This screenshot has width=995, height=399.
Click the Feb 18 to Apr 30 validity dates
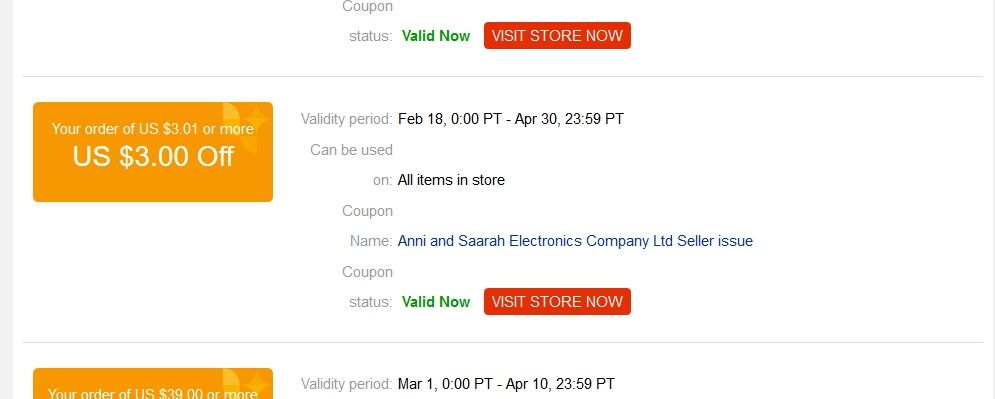(x=511, y=119)
